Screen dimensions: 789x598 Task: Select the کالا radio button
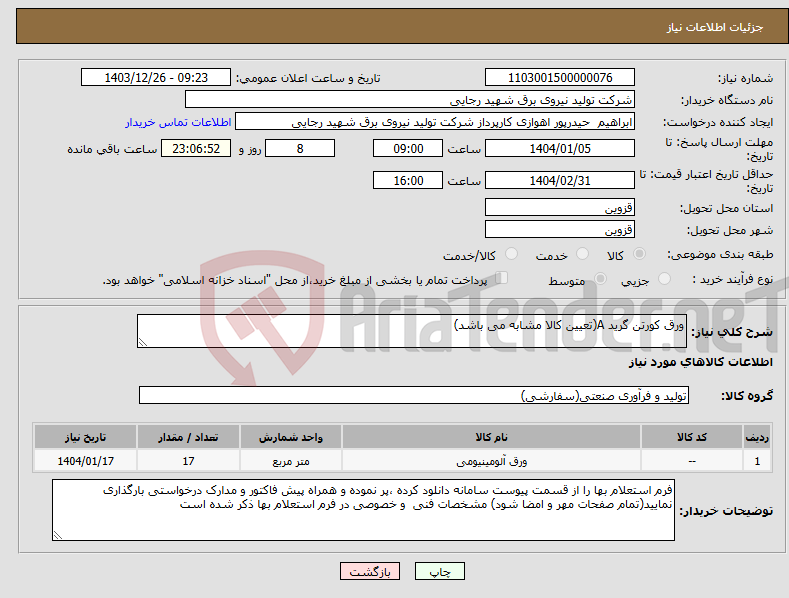tap(639, 254)
